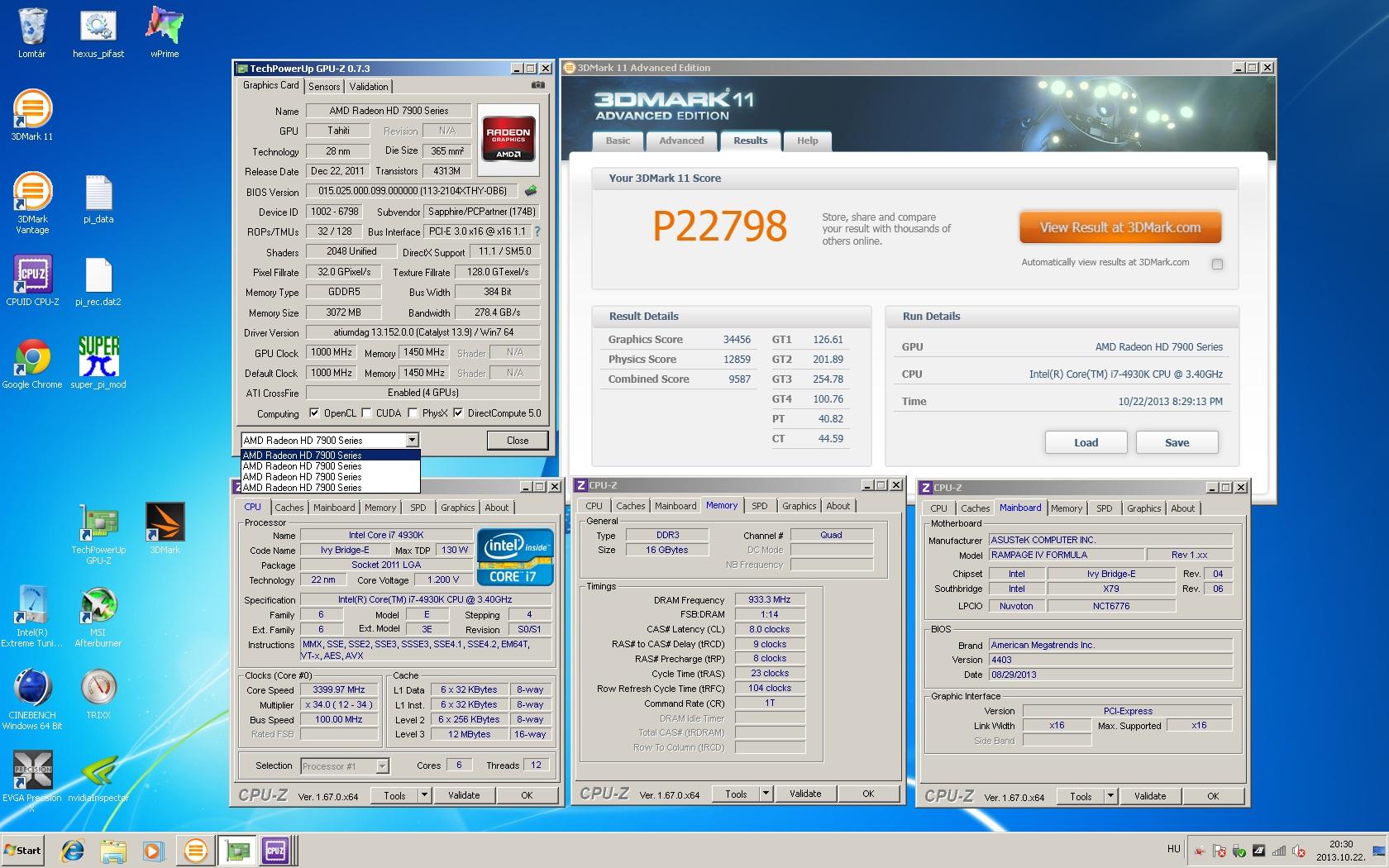Open Tools dropdown arrow in CPU-Z Mainboard window
1389x868 pixels.
1110,796
